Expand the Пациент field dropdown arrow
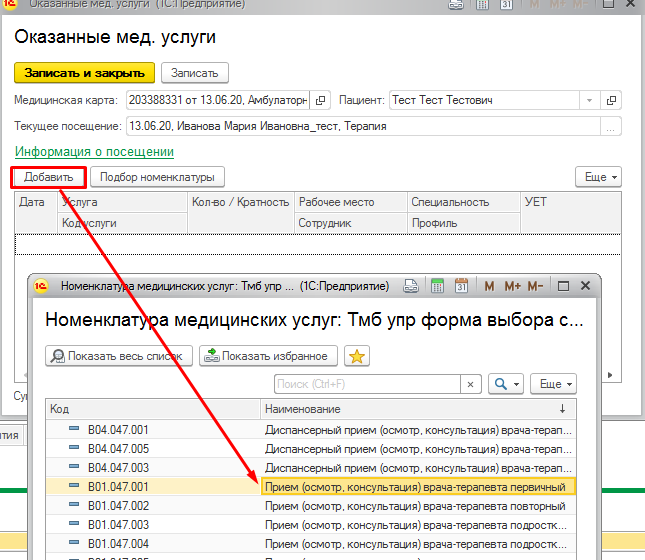 [588, 100]
